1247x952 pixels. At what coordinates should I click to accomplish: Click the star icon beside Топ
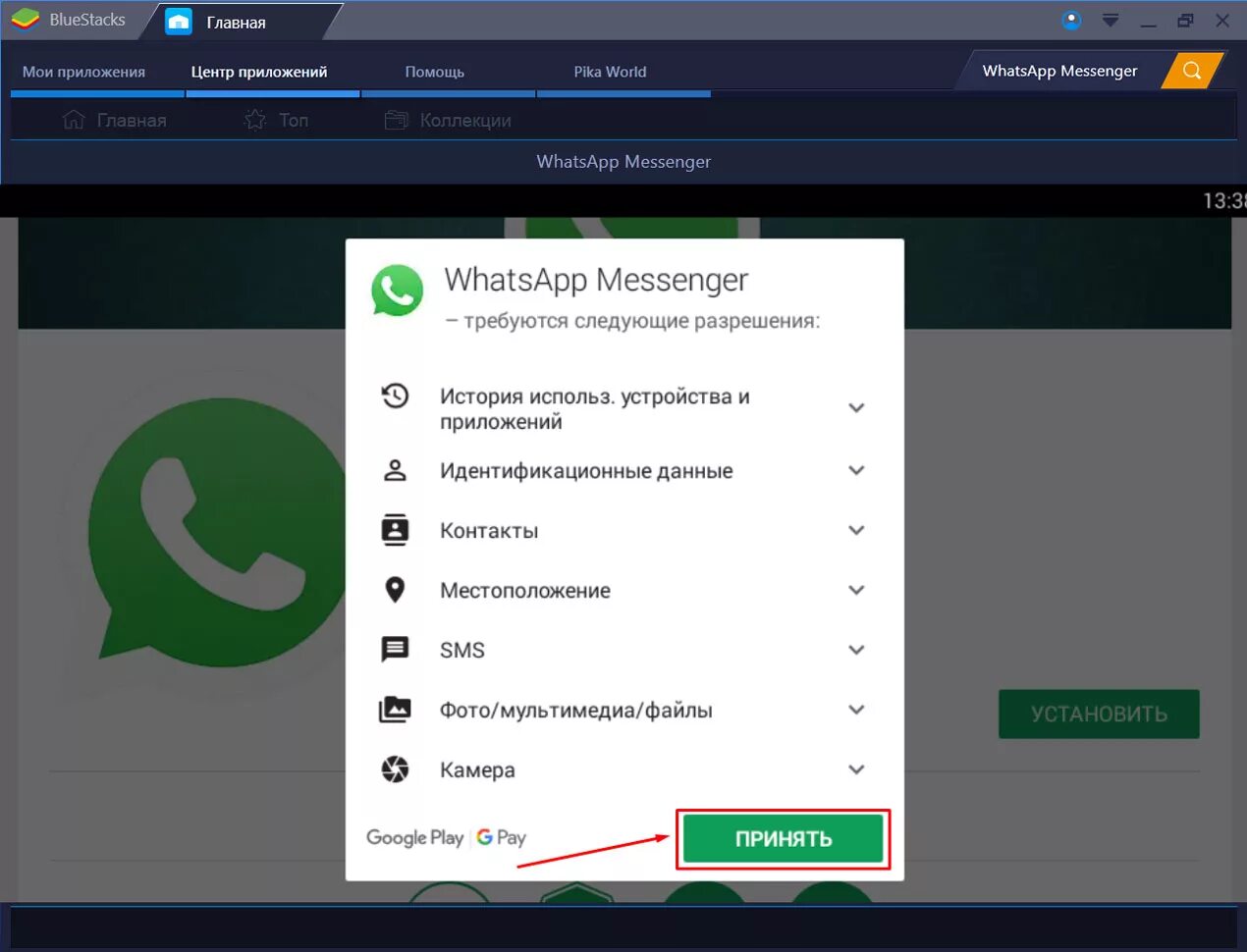255,120
